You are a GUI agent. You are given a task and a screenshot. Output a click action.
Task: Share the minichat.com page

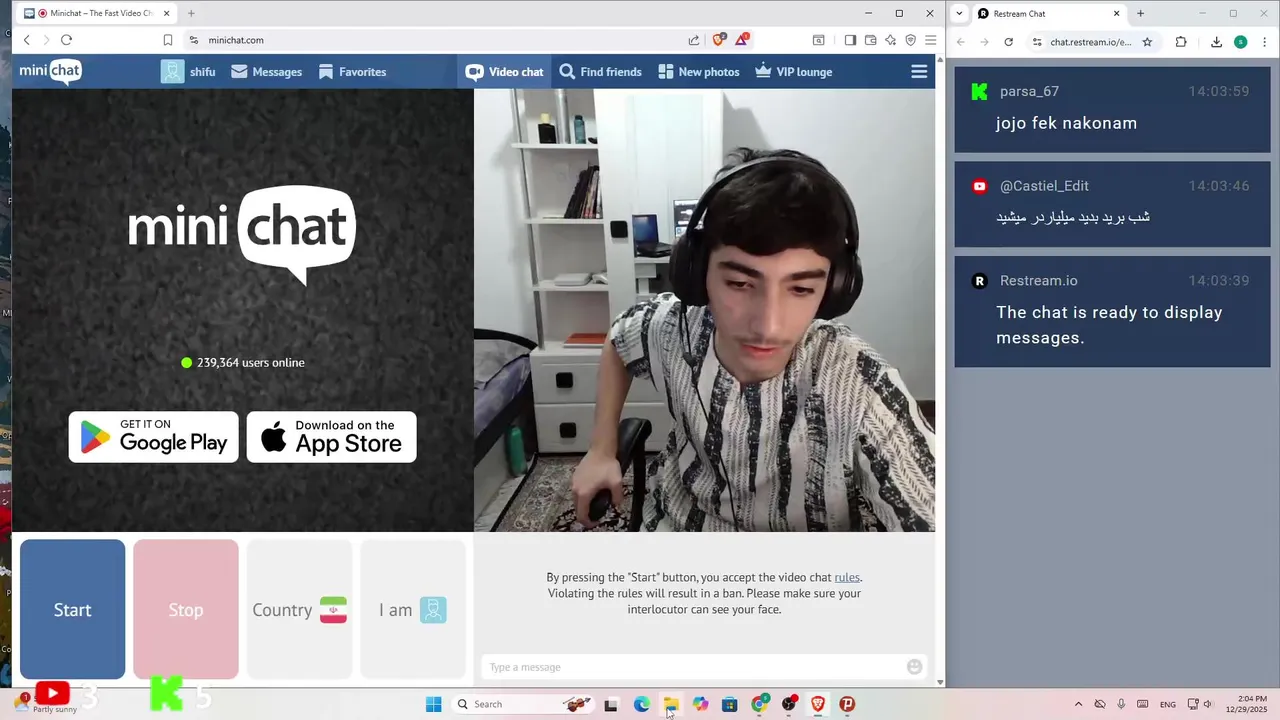694,40
